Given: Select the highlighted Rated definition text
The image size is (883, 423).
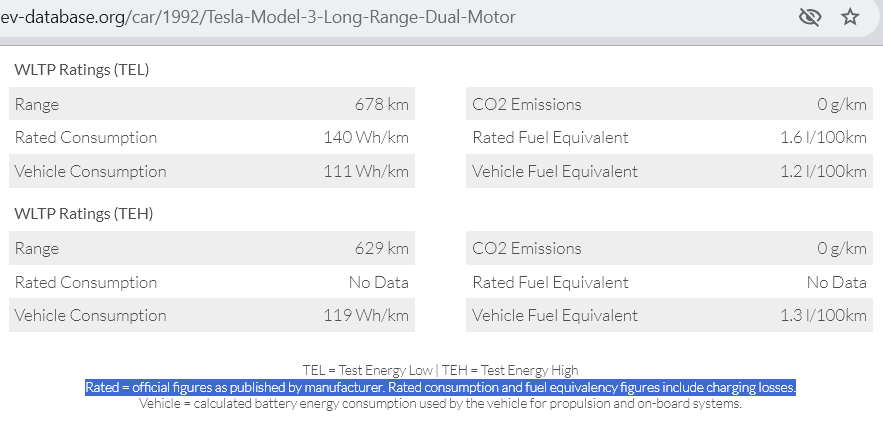Looking at the screenshot, I should click(x=440, y=387).
